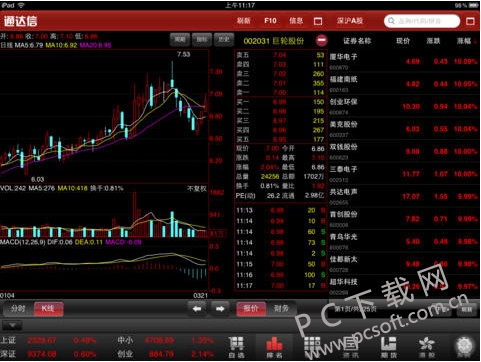Switch to the 分时 intraday tab
This screenshot has width=481, height=362.
point(18,309)
